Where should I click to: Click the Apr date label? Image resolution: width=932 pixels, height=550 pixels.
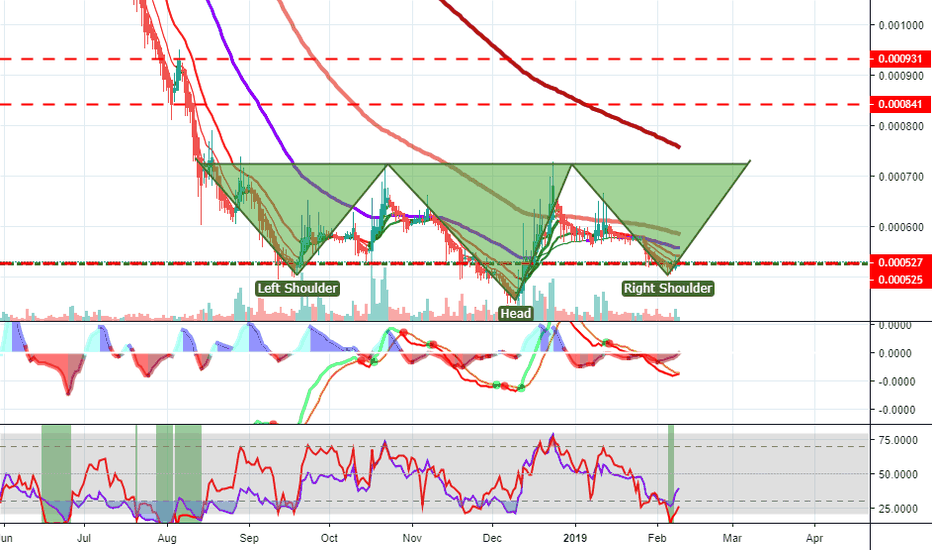point(814,538)
